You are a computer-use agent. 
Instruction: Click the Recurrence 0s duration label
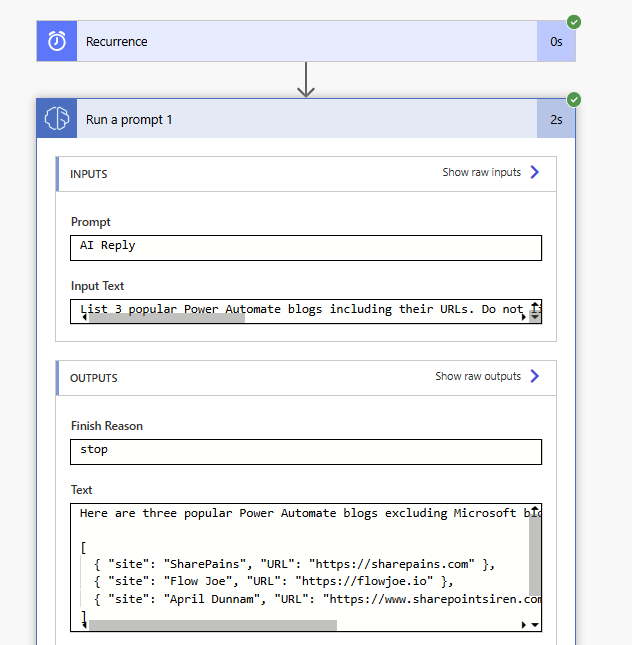[x=556, y=42]
